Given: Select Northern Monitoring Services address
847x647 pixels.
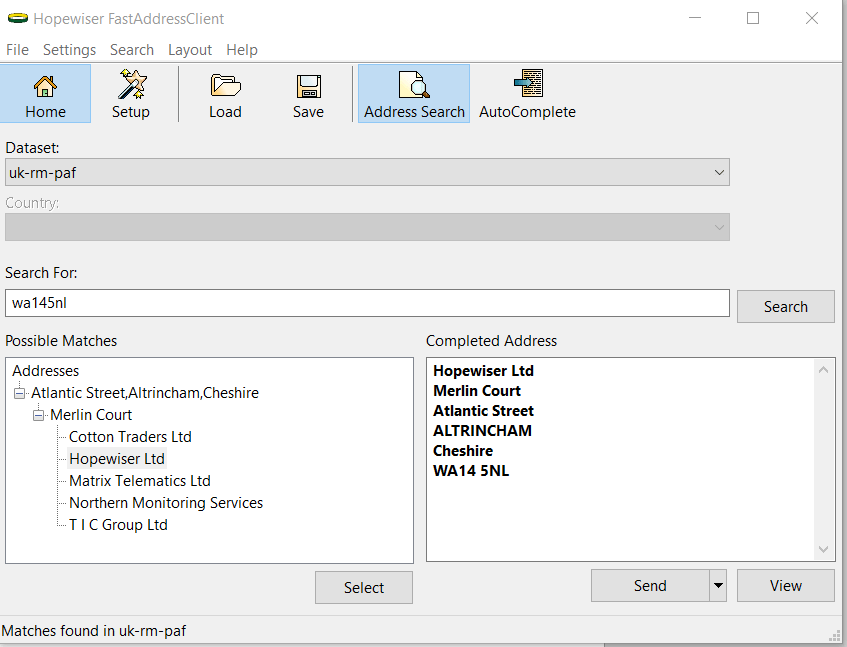Looking at the screenshot, I should (166, 503).
